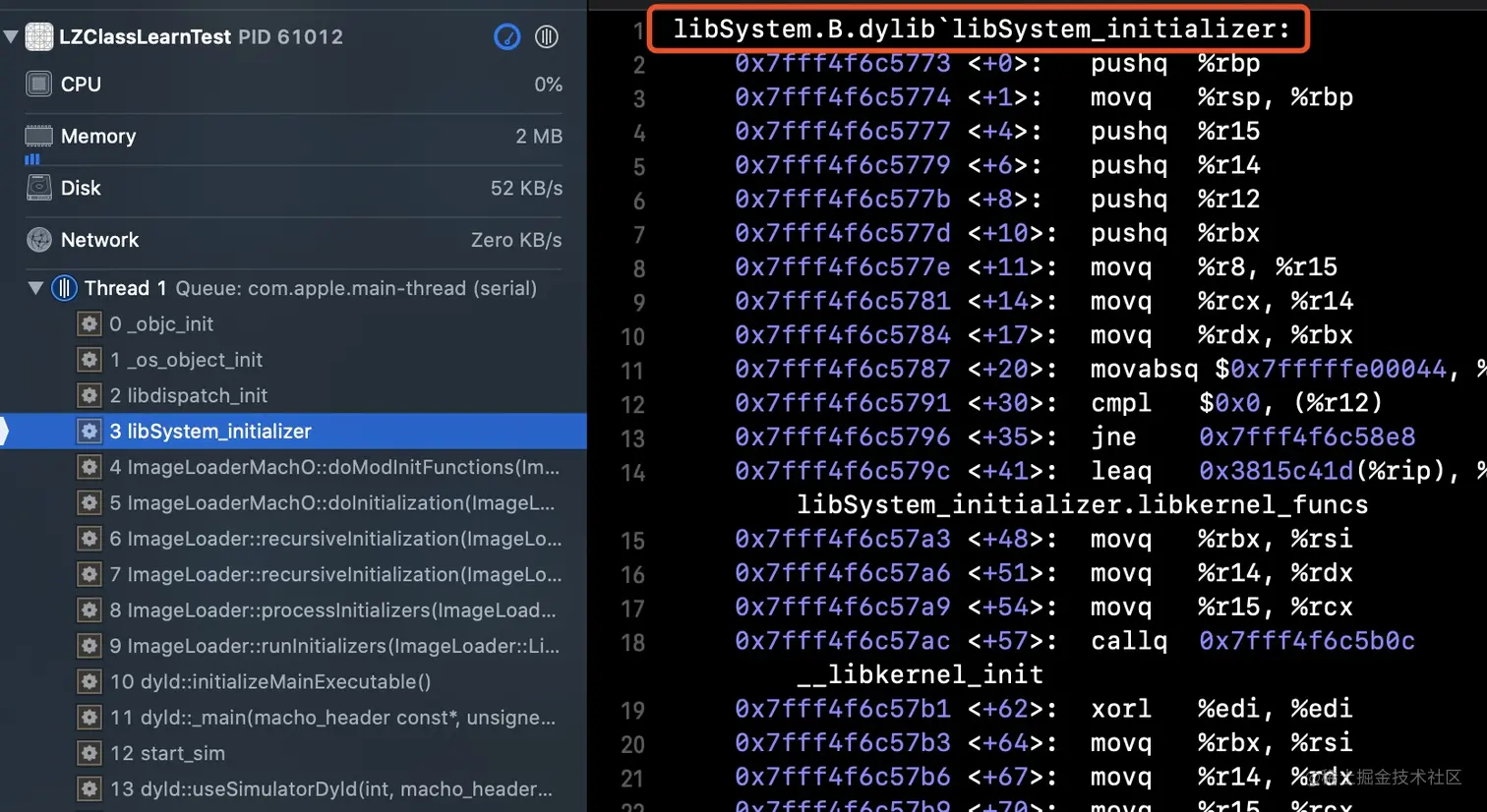Viewport: 1487px width, 812px height.
Task: Collapse the Thread 1 disclosure triangle
Action: click(35, 288)
